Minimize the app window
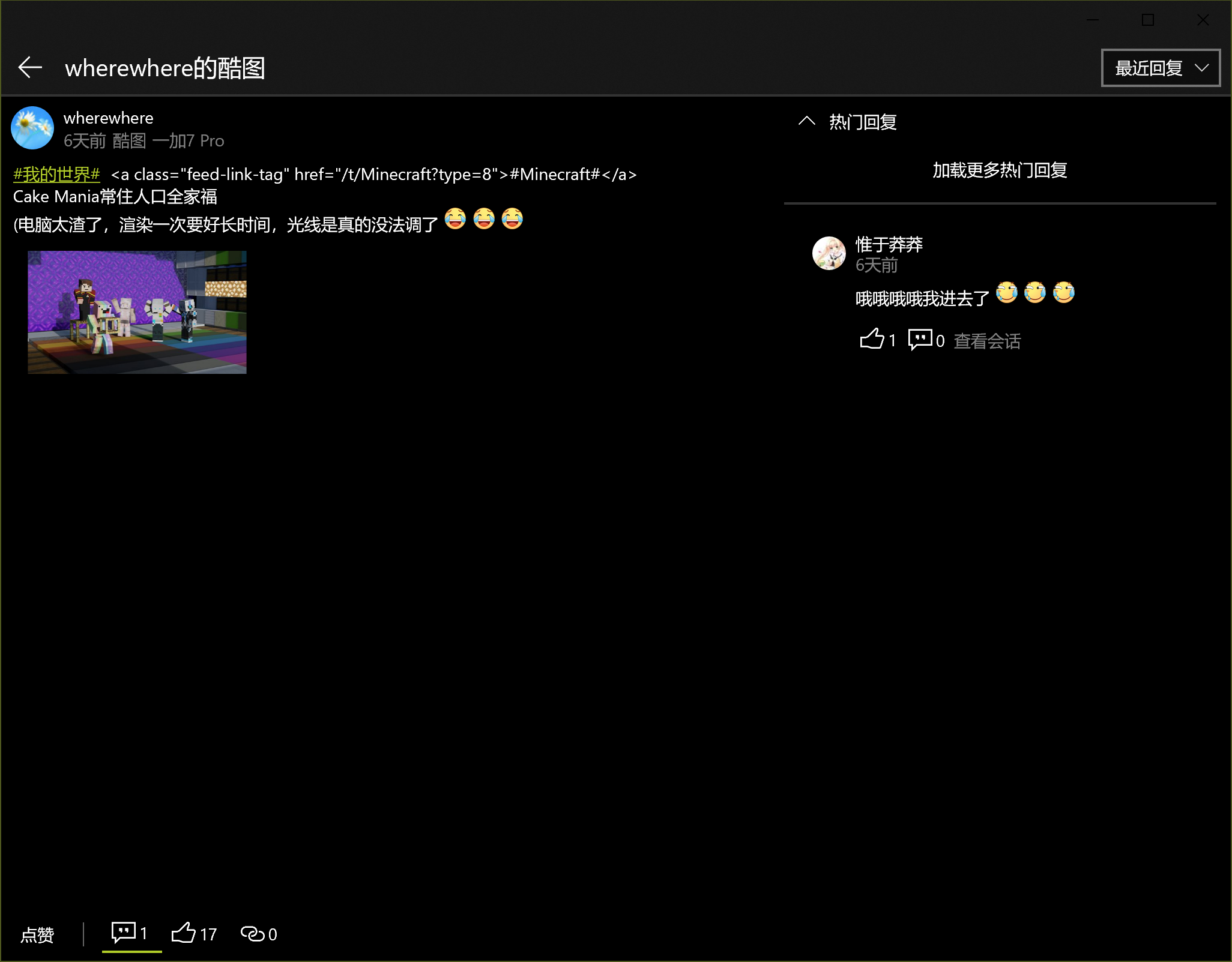The image size is (1232, 962). point(1093,20)
